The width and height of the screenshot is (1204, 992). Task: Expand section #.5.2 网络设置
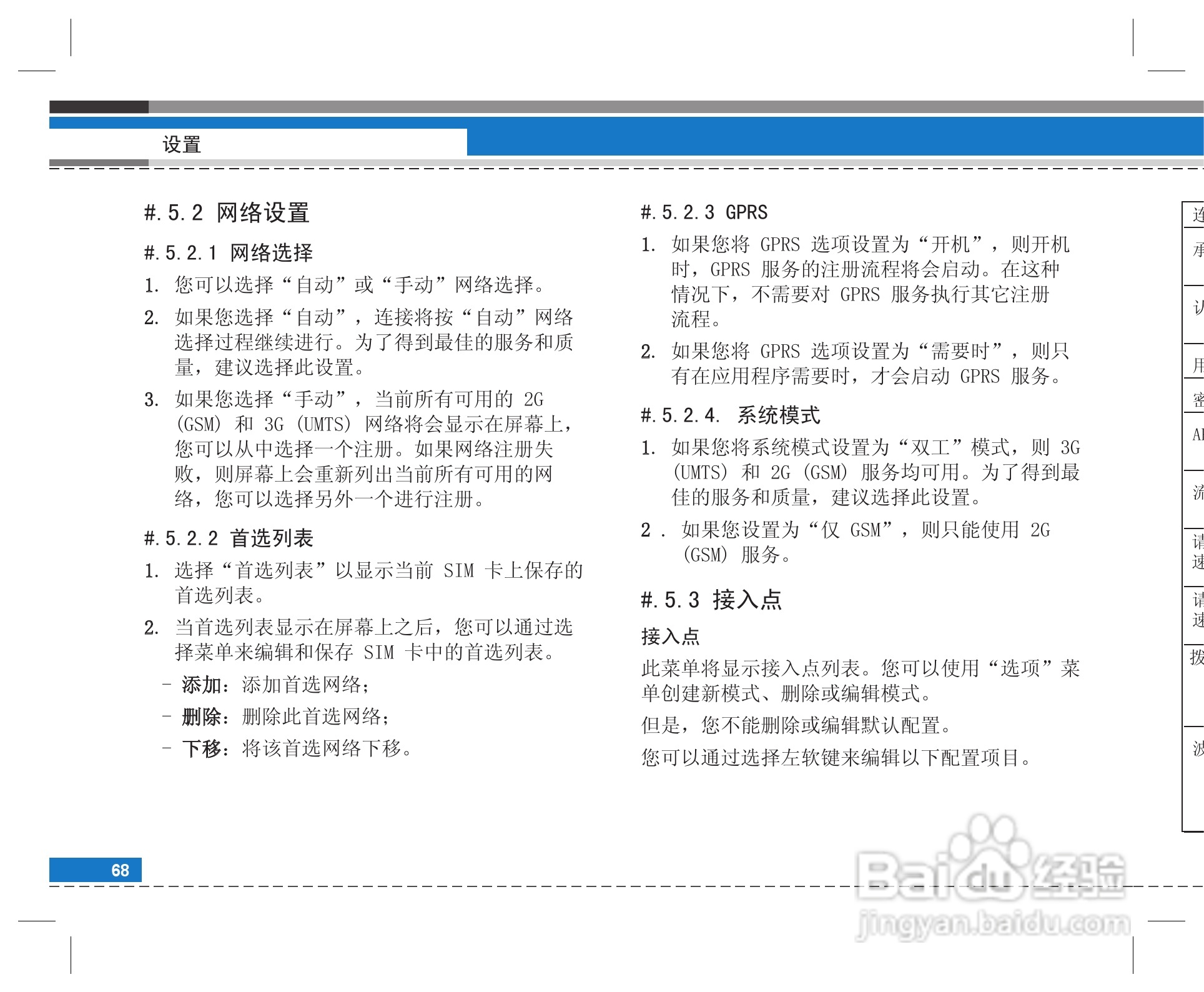[228, 211]
